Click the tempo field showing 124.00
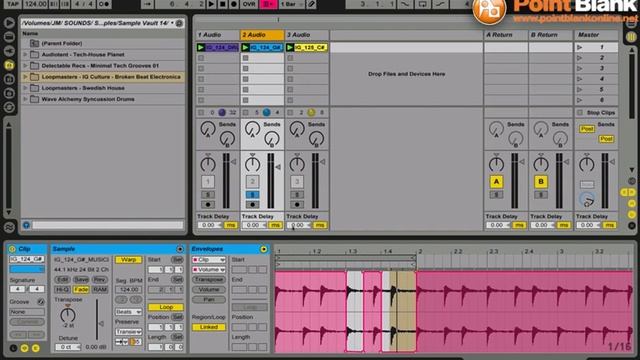Screen dimensions: 640x360 (x=35, y=4)
